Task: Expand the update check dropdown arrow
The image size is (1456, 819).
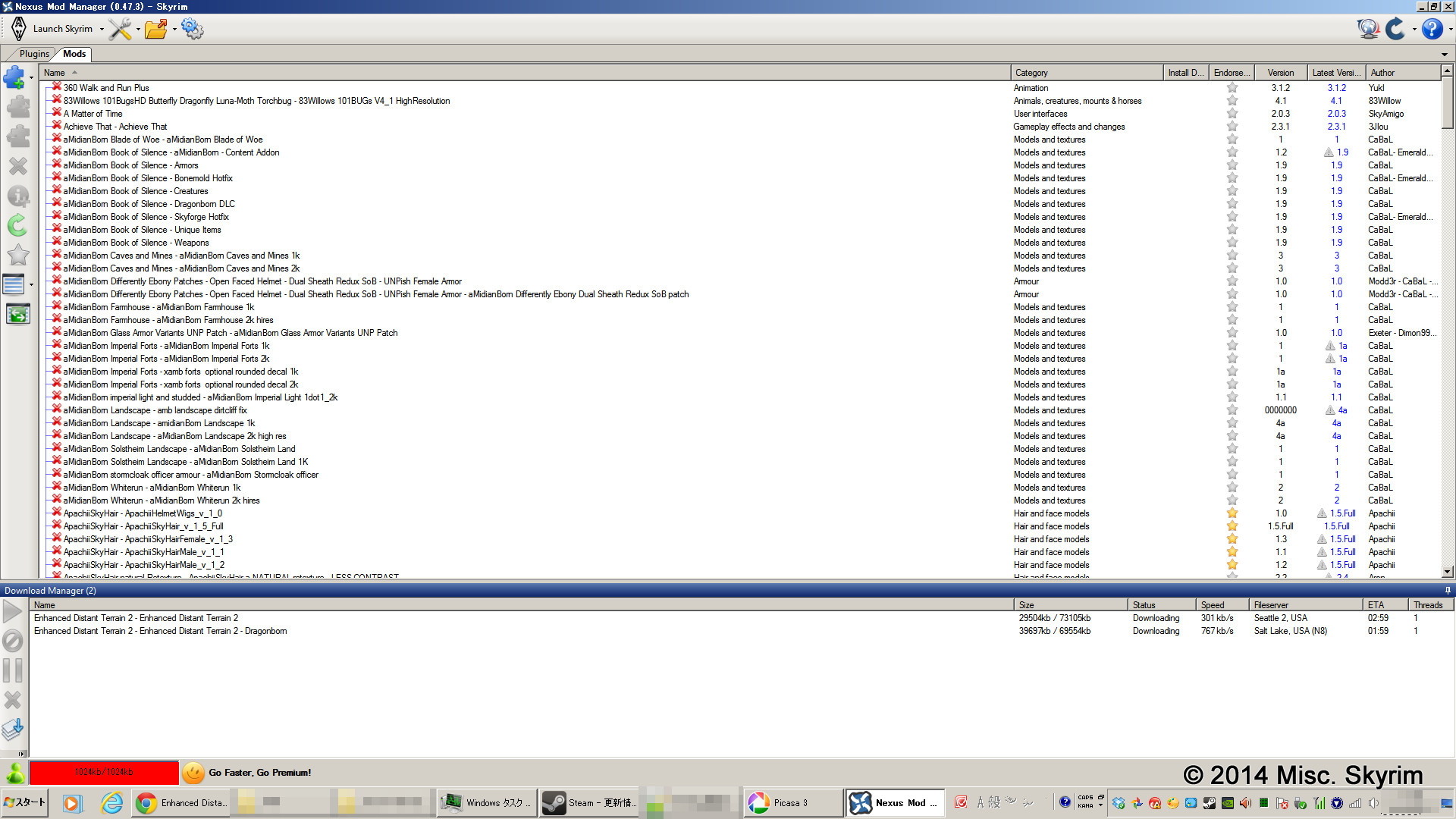Action: pyautogui.click(x=1414, y=30)
